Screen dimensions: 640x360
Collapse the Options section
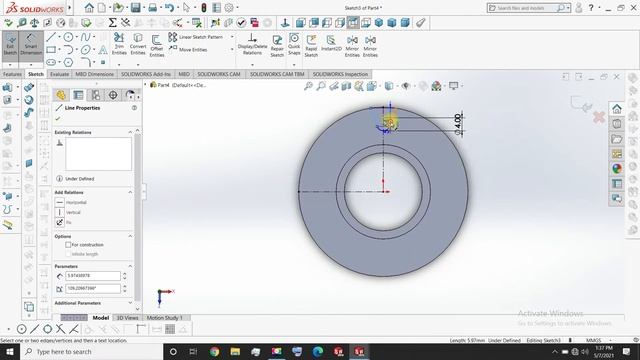click(x=130, y=236)
